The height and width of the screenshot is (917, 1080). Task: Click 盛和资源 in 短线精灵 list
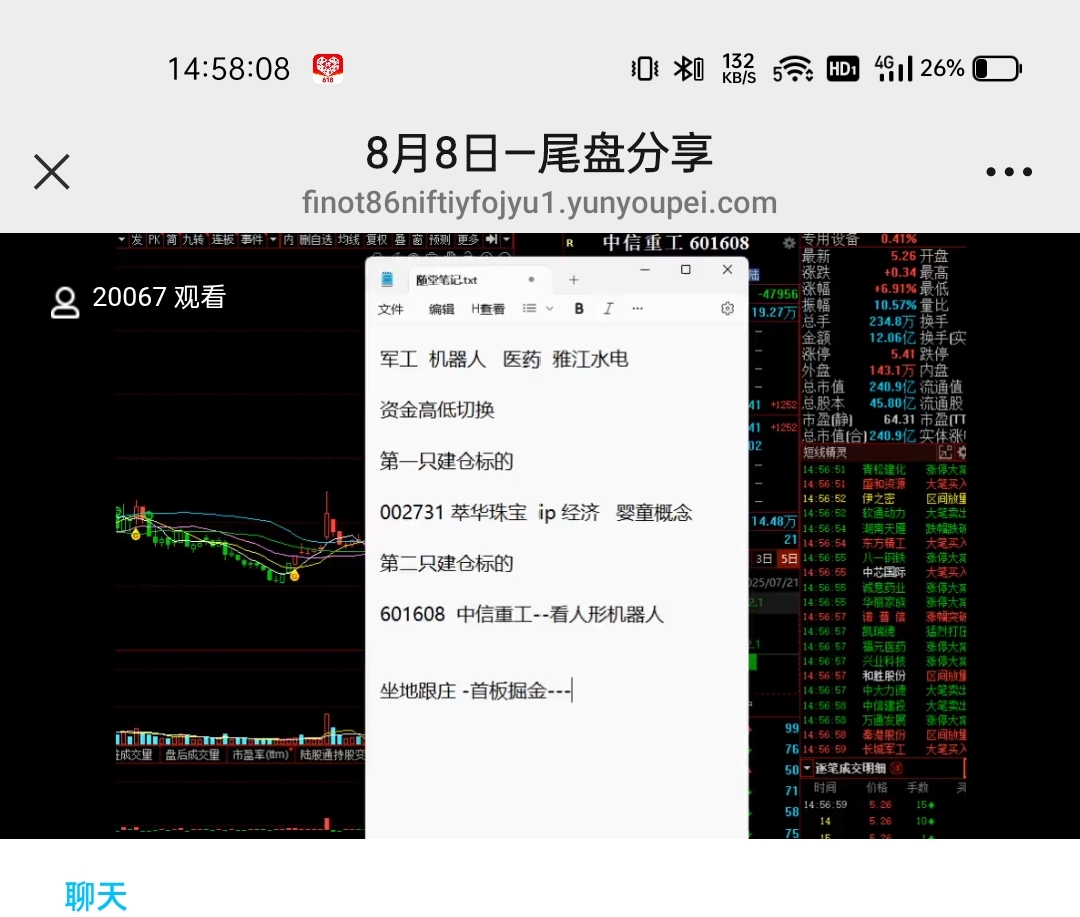tap(884, 484)
